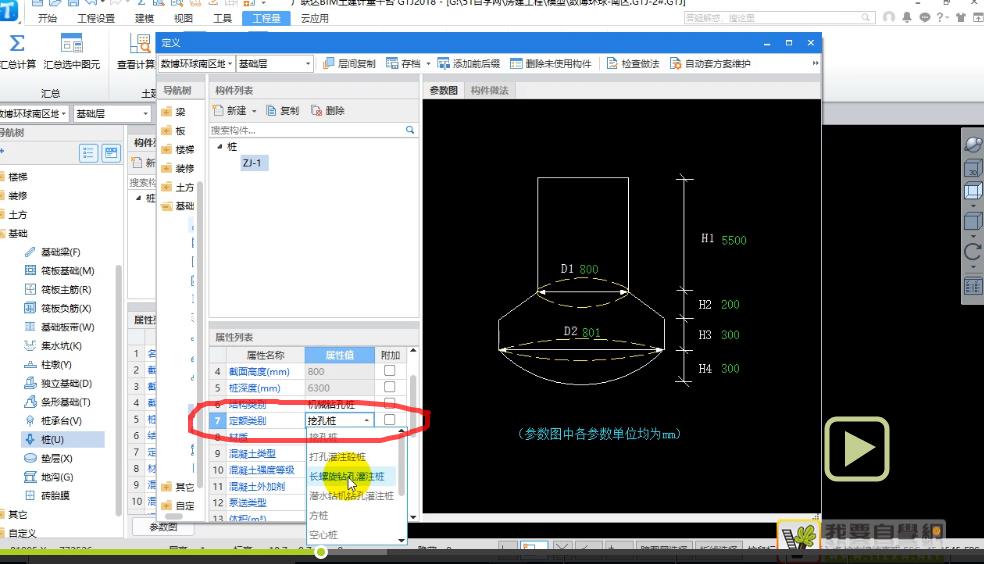984x564 pixels.
Task: Click 新建 in the 构件列表 panel
Action: tap(230, 110)
